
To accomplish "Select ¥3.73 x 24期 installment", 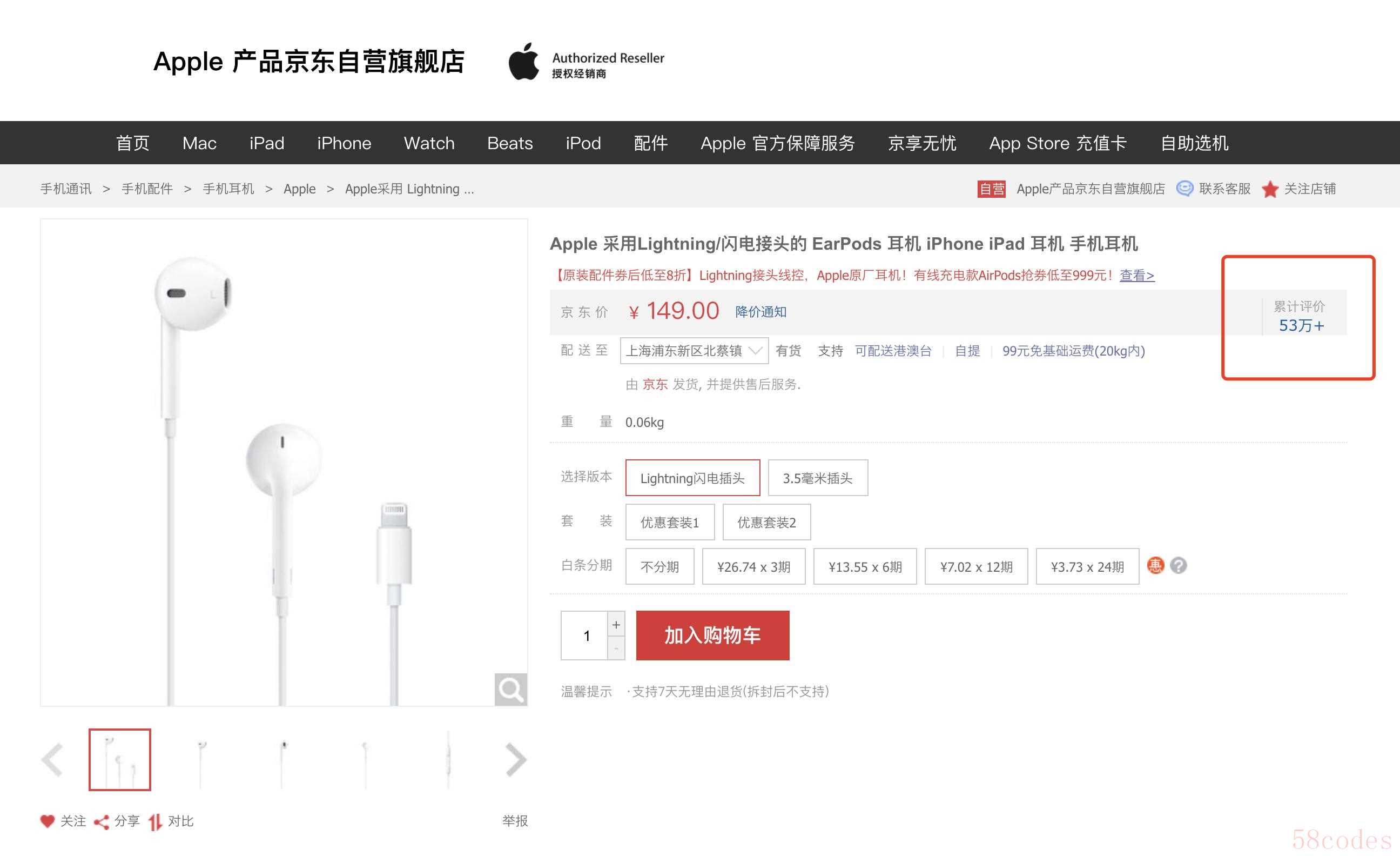I will pos(1087,567).
